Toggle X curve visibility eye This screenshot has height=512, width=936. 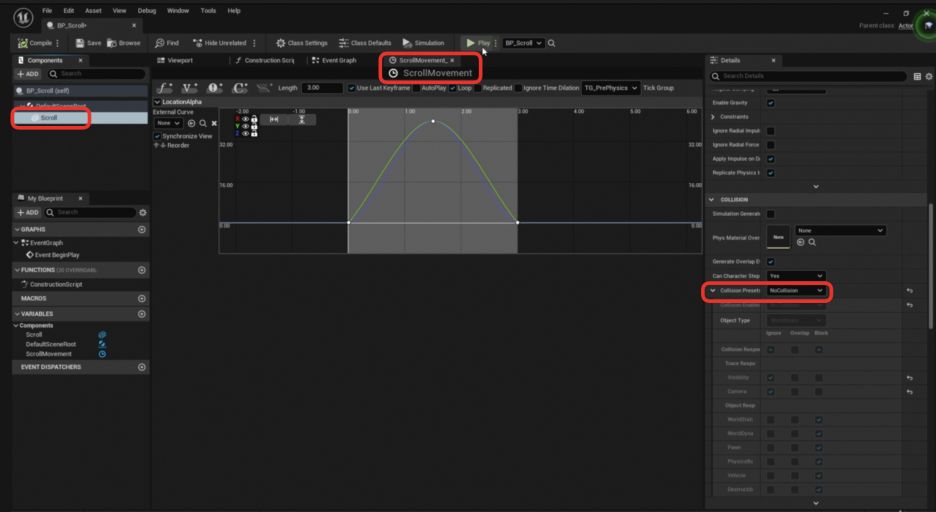[245, 119]
